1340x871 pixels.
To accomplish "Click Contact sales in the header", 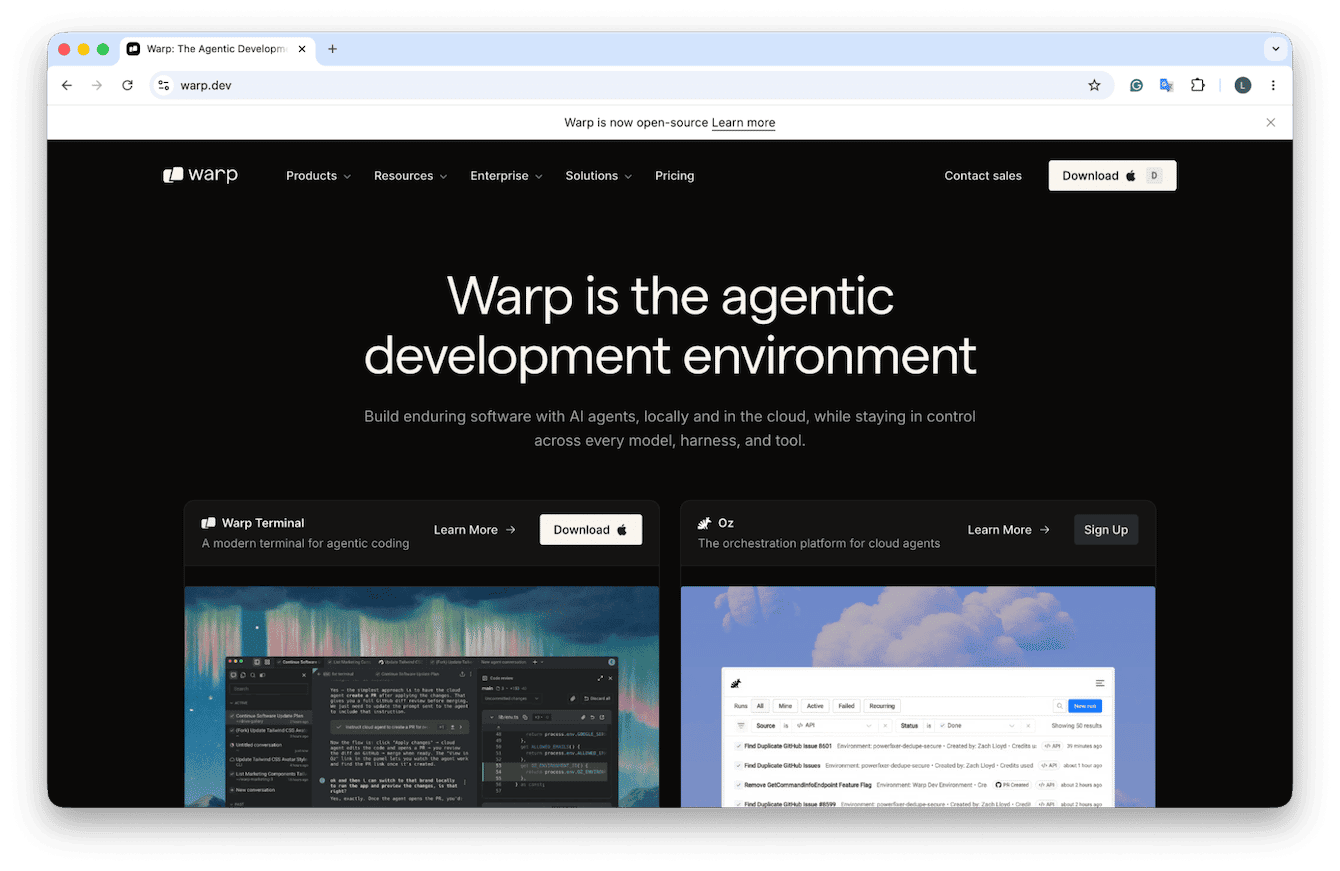I will tap(983, 175).
